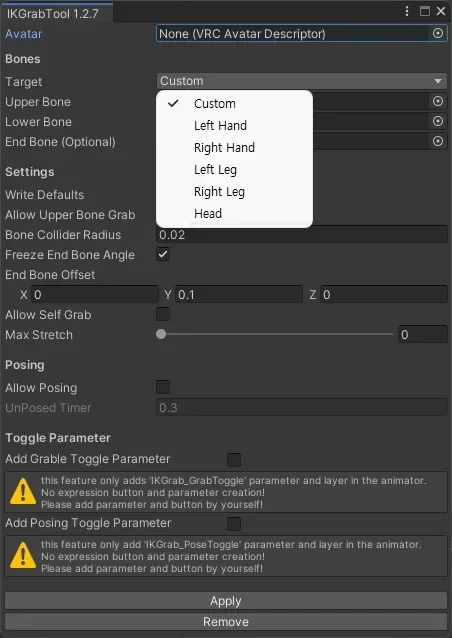Click the Apply button
452x638 pixels.
tap(226, 601)
